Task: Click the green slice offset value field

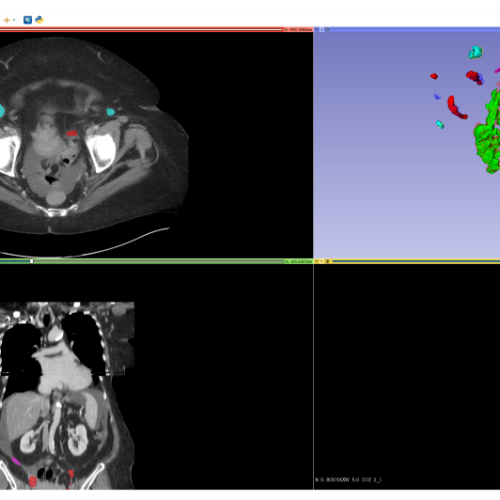Action: 298,261
